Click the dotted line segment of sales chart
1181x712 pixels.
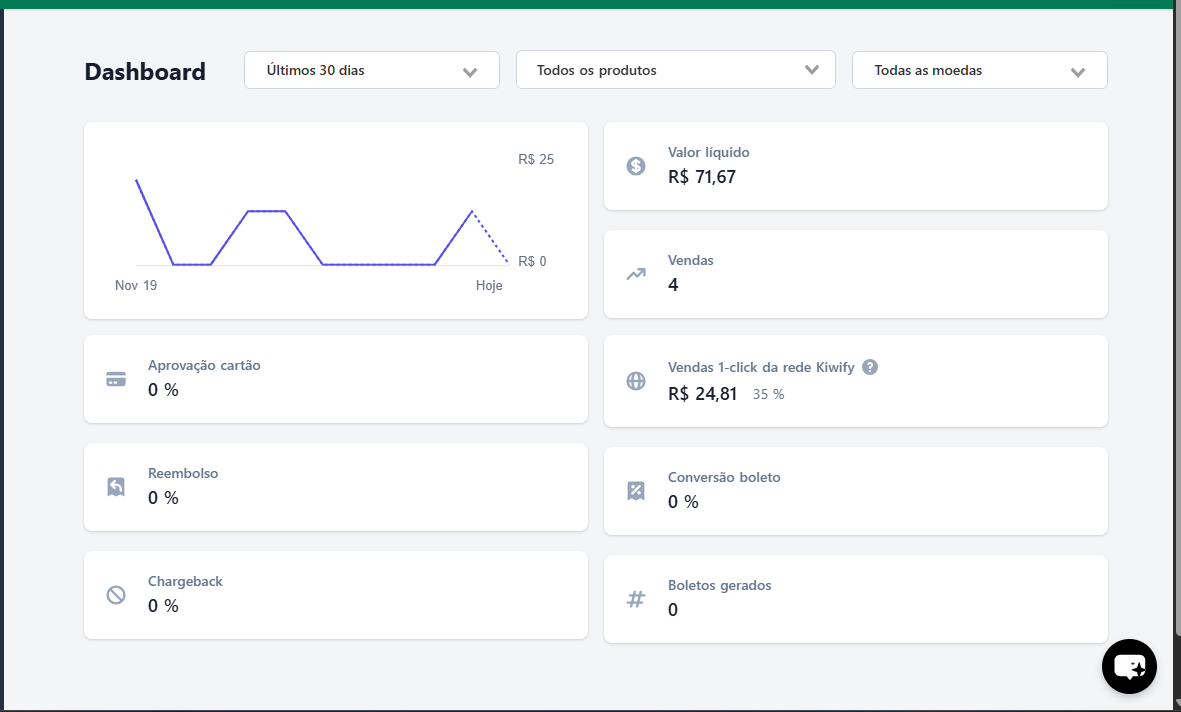tap(490, 237)
